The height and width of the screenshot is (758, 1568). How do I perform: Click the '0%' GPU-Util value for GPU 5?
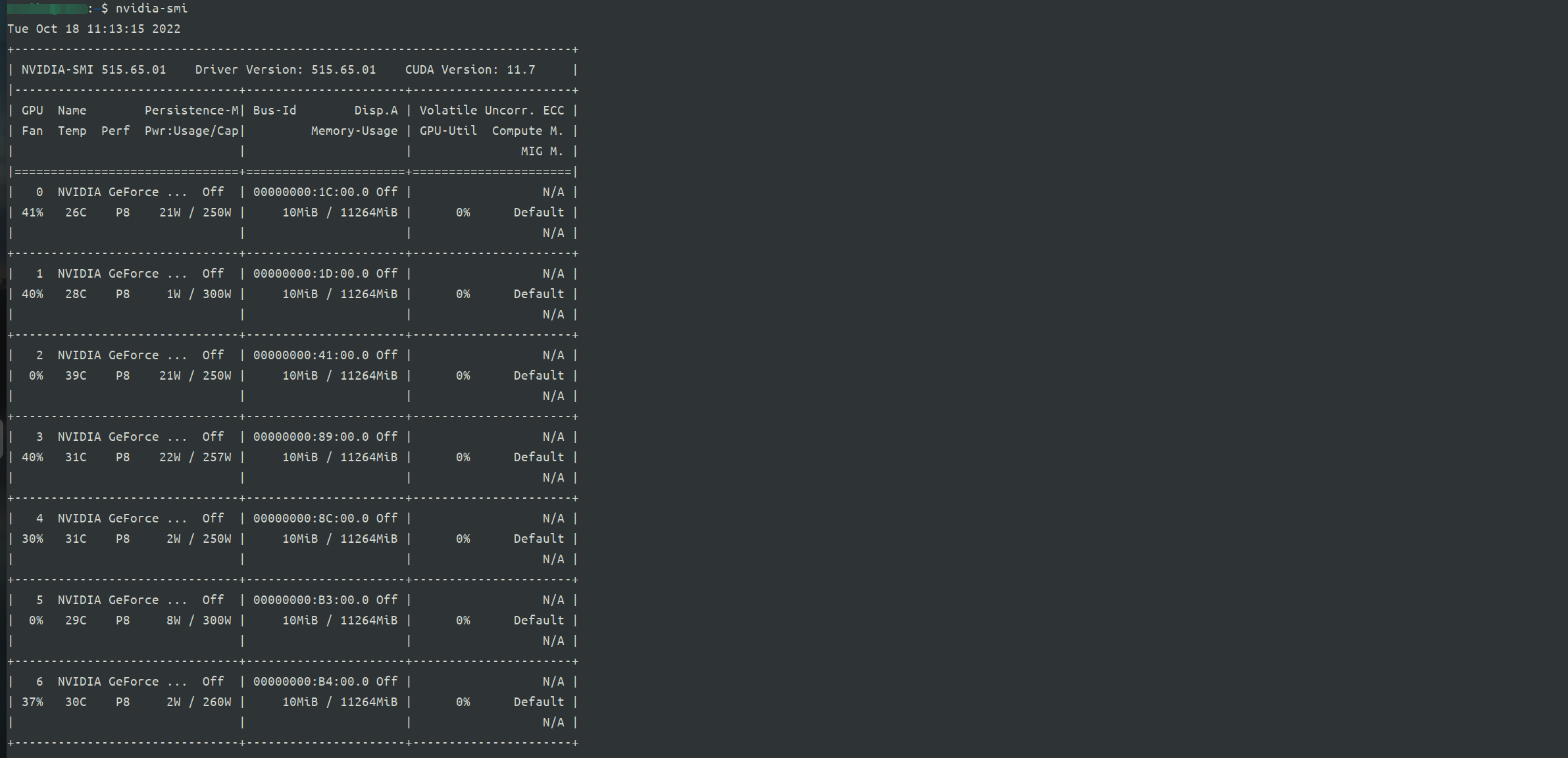click(463, 620)
